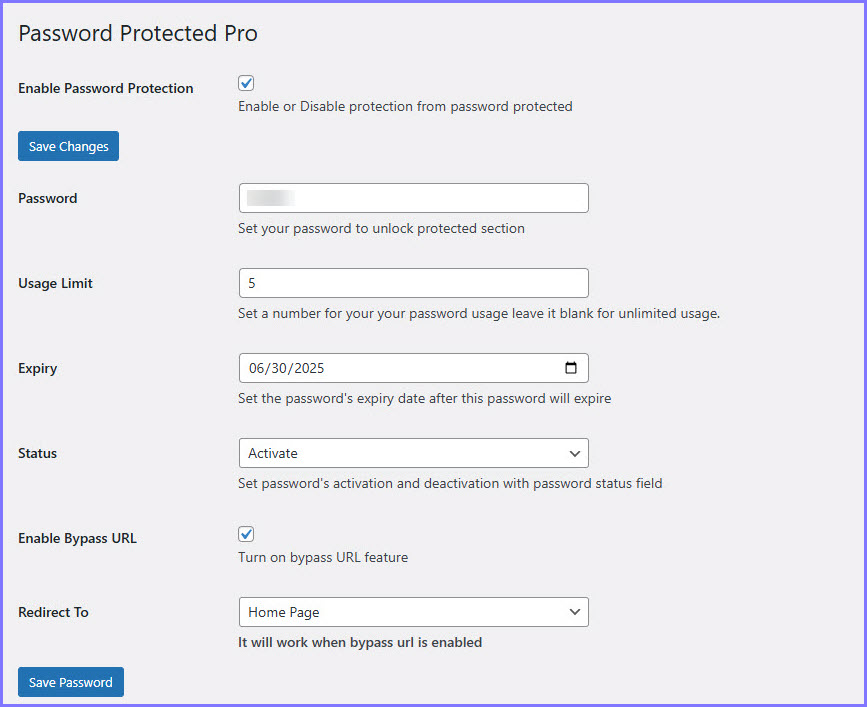The image size is (867, 707).
Task: Uncheck the Enable Password Protection checkbox
Action: 246,84
